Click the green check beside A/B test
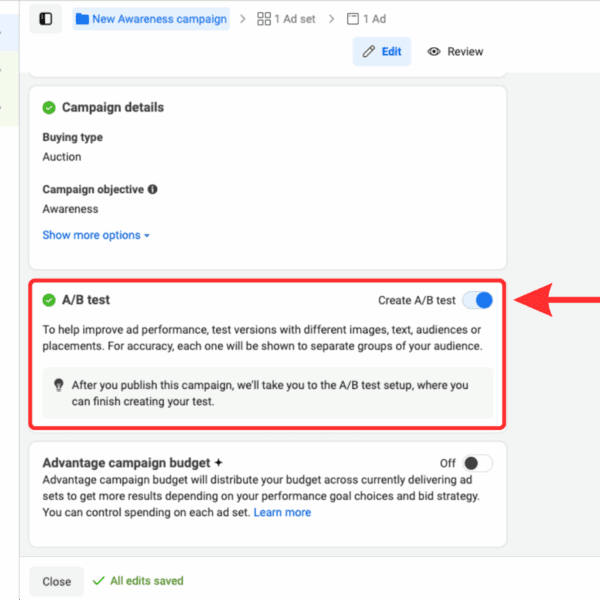The height and width of the screenshot is (600, 600). pyautogui.click(x=49, y=300)
